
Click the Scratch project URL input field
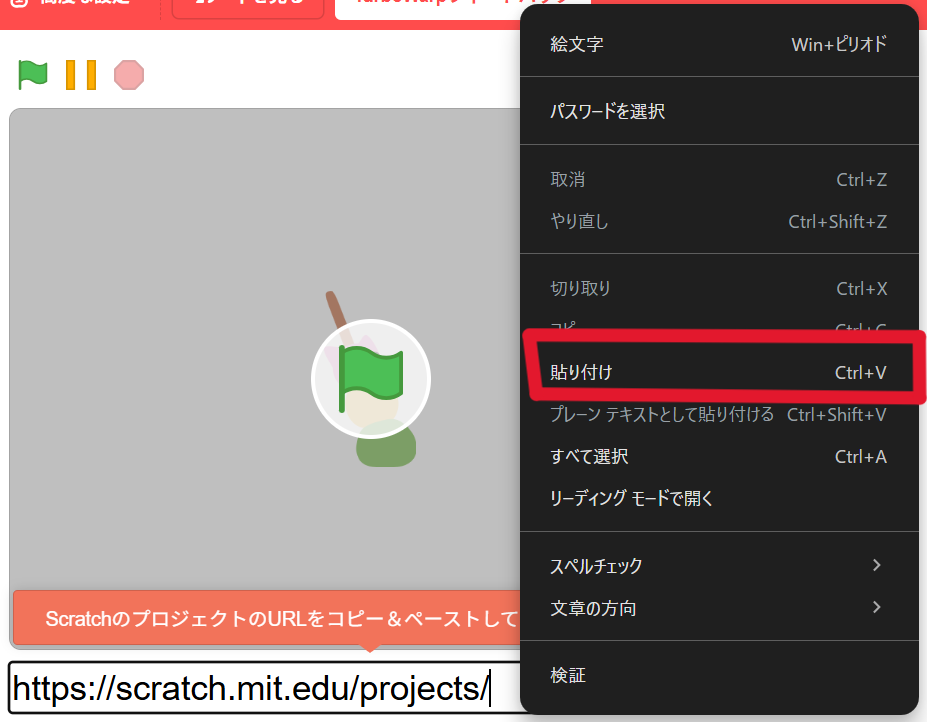[x=260, y=688]
